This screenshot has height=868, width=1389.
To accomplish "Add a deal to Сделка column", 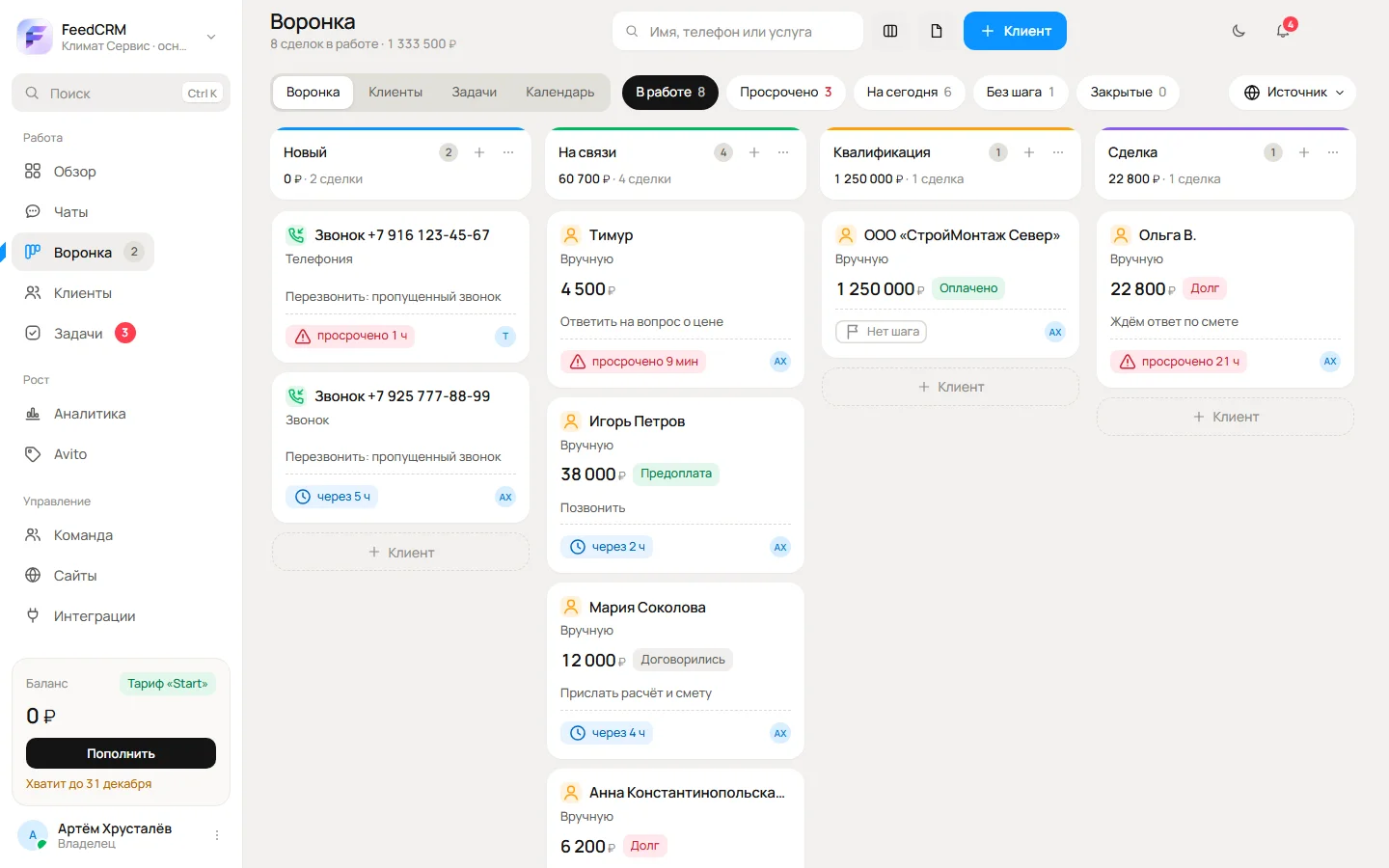I will (x=1304, y=152).
